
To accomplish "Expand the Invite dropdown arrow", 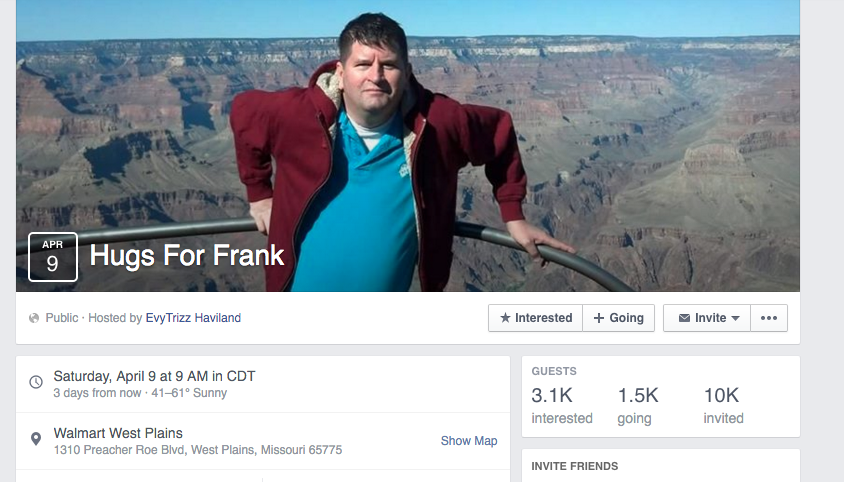I will click(736, 318).
